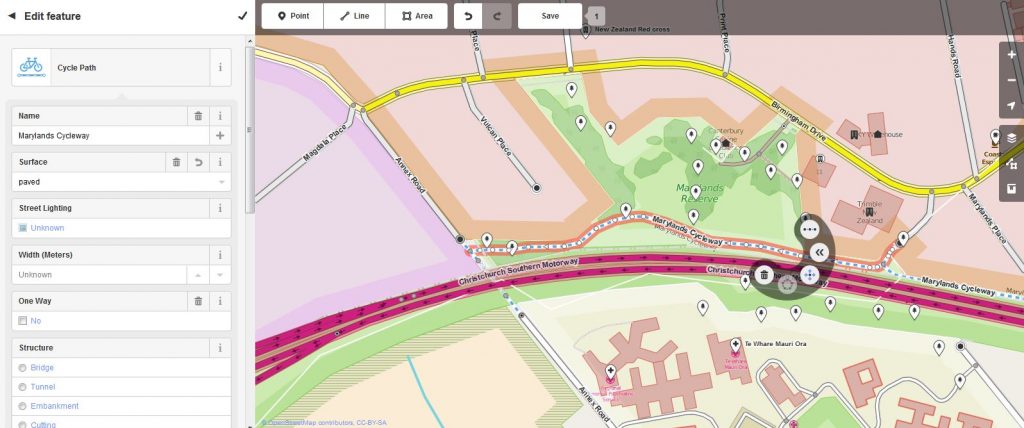Click the pending edit count badge
This screenshot has width=1024, height=428.
pos(598,16)
